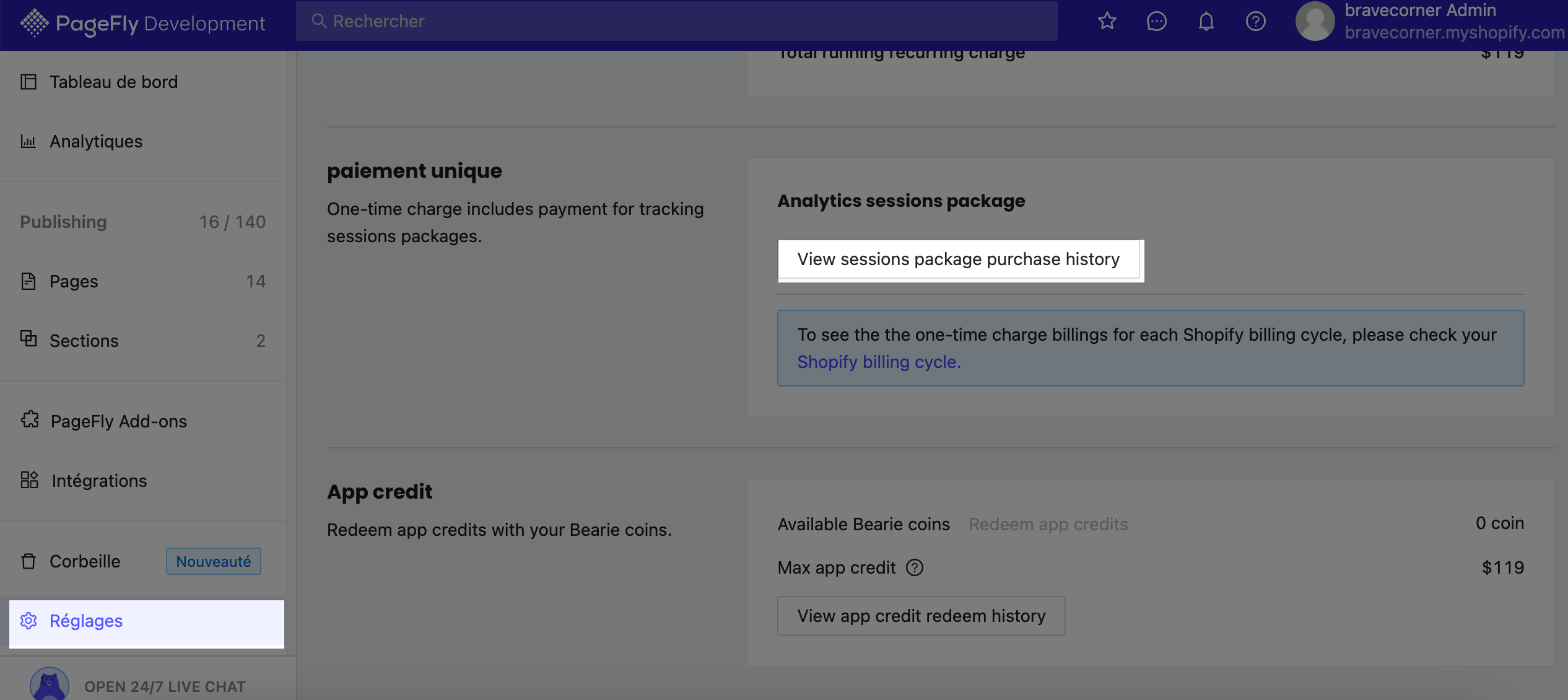The width and height of the screenshot is (1568, 700).
Task: Click Available Bearie coins label
Action: point(864,524)
